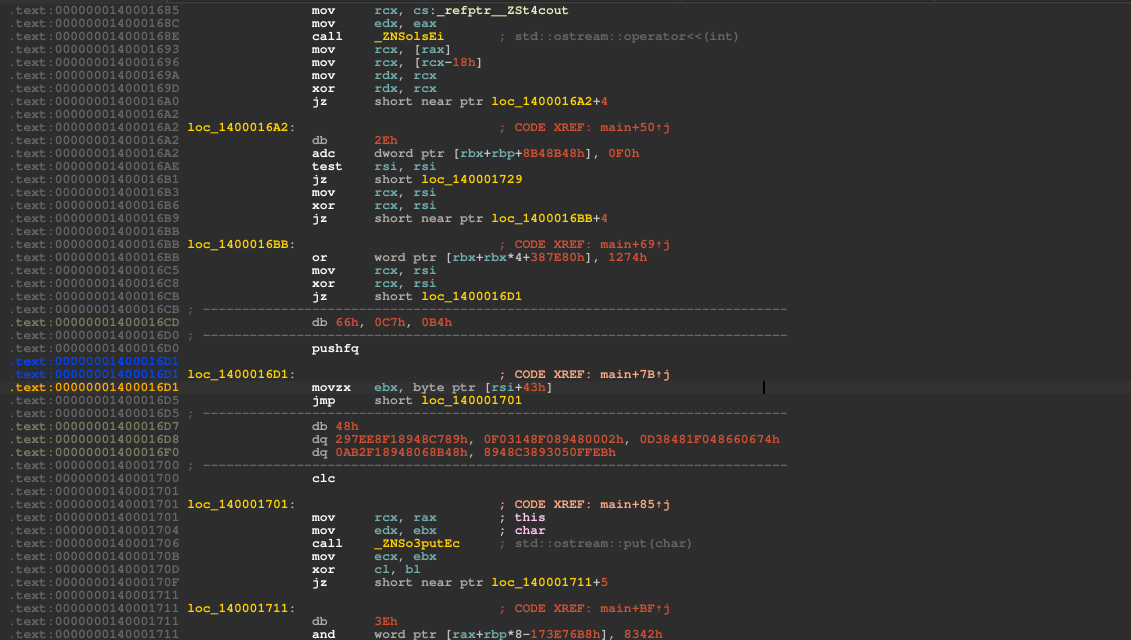Follow jz operand loc_1400016D1
Image resolution: width=1131 pixels, height=640 pixels.
pyautogui.click(x=472, y=297)
